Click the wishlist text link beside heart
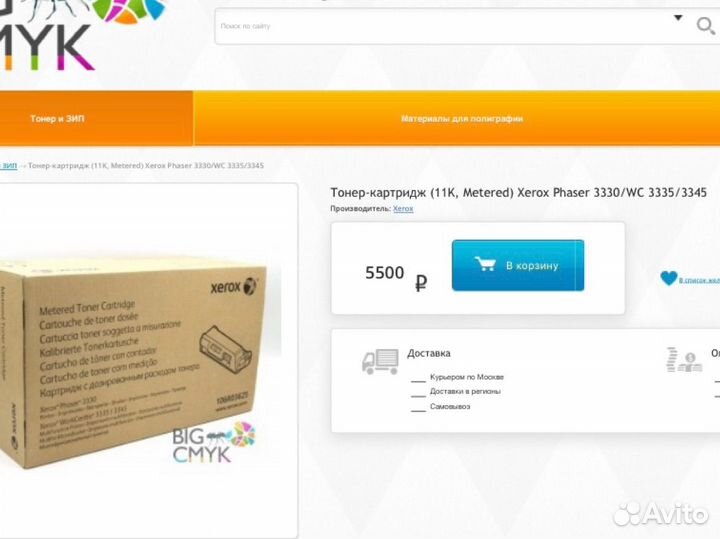Image resolution: width=720 pixels, height=539 pixels. (x=699, y=280)
